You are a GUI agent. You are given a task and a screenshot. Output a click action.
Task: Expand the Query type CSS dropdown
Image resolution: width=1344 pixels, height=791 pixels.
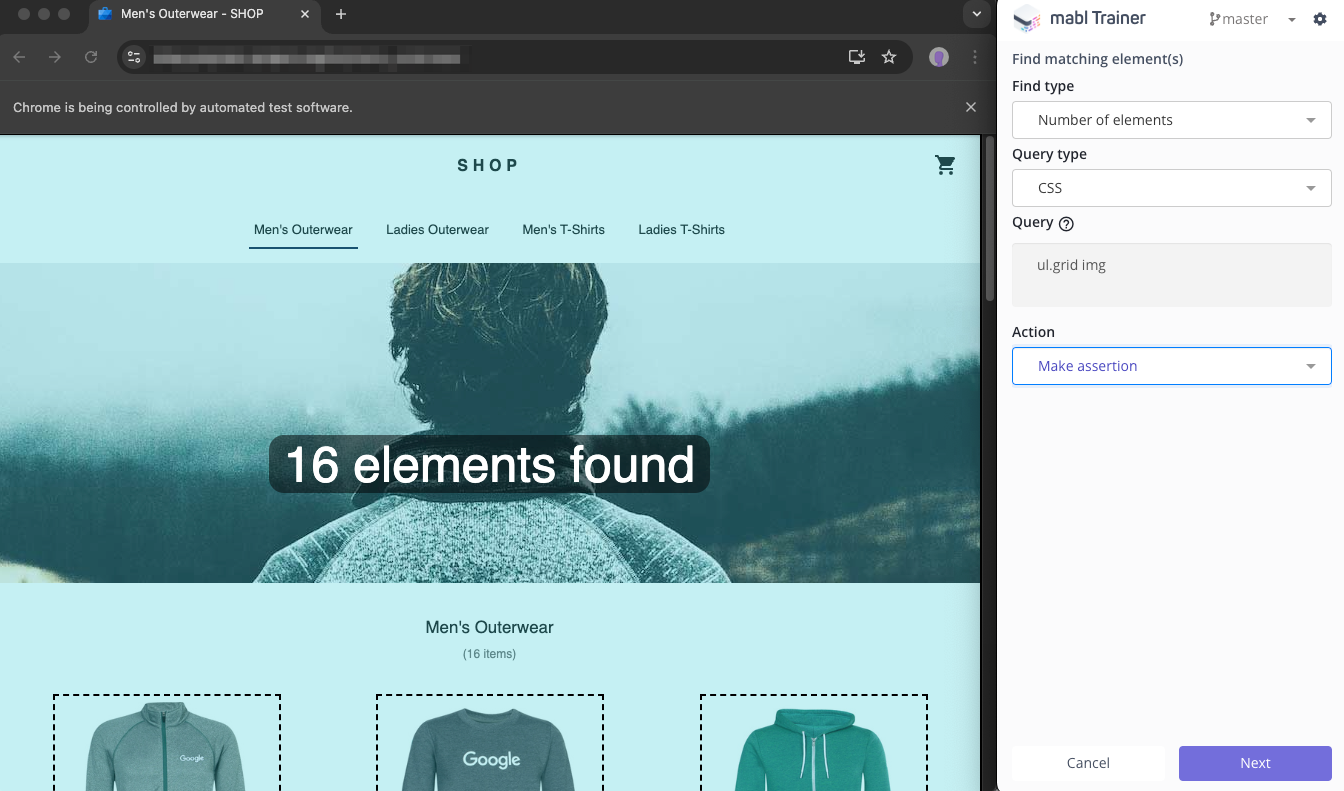(1171, 188)
